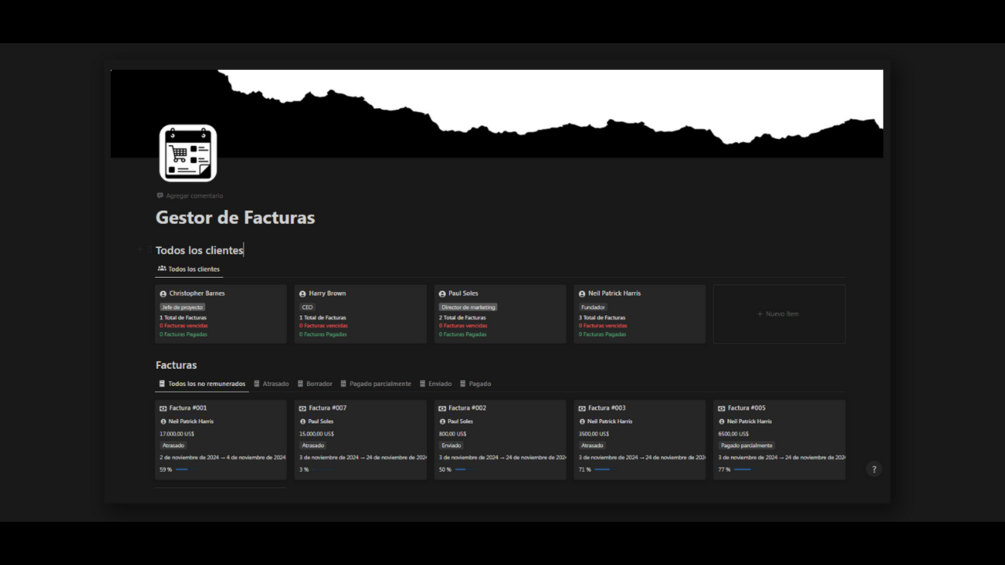This screenshot has height=565, width=1005.
Task: Click the 59 % progress bar on Factura #001
Action: pyautogui.click(x=186, y=470)
